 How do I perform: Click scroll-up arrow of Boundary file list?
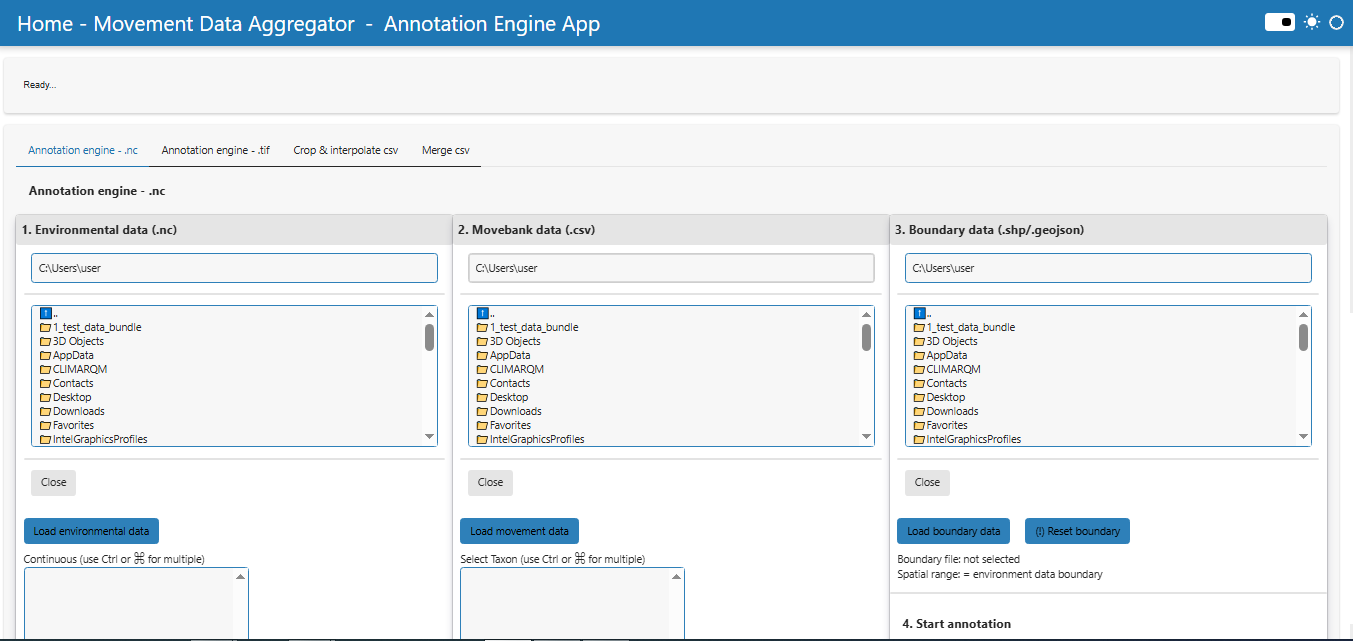click(1303, 314)
